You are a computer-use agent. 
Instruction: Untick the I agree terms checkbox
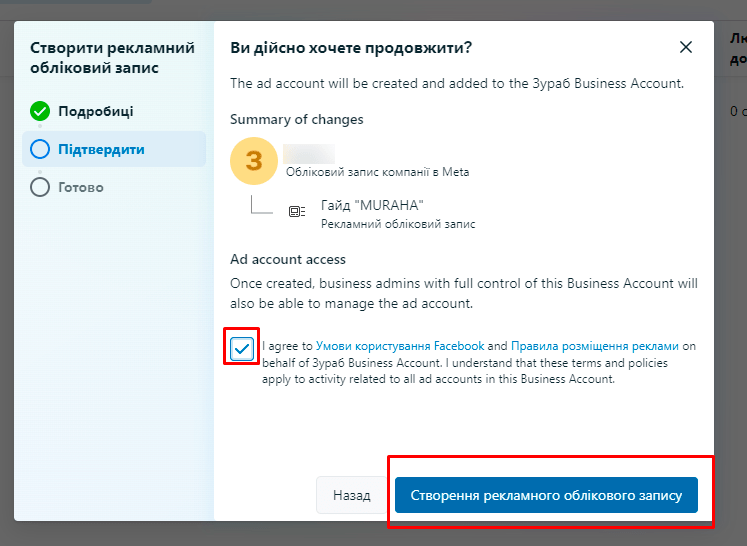coord(242,349)
